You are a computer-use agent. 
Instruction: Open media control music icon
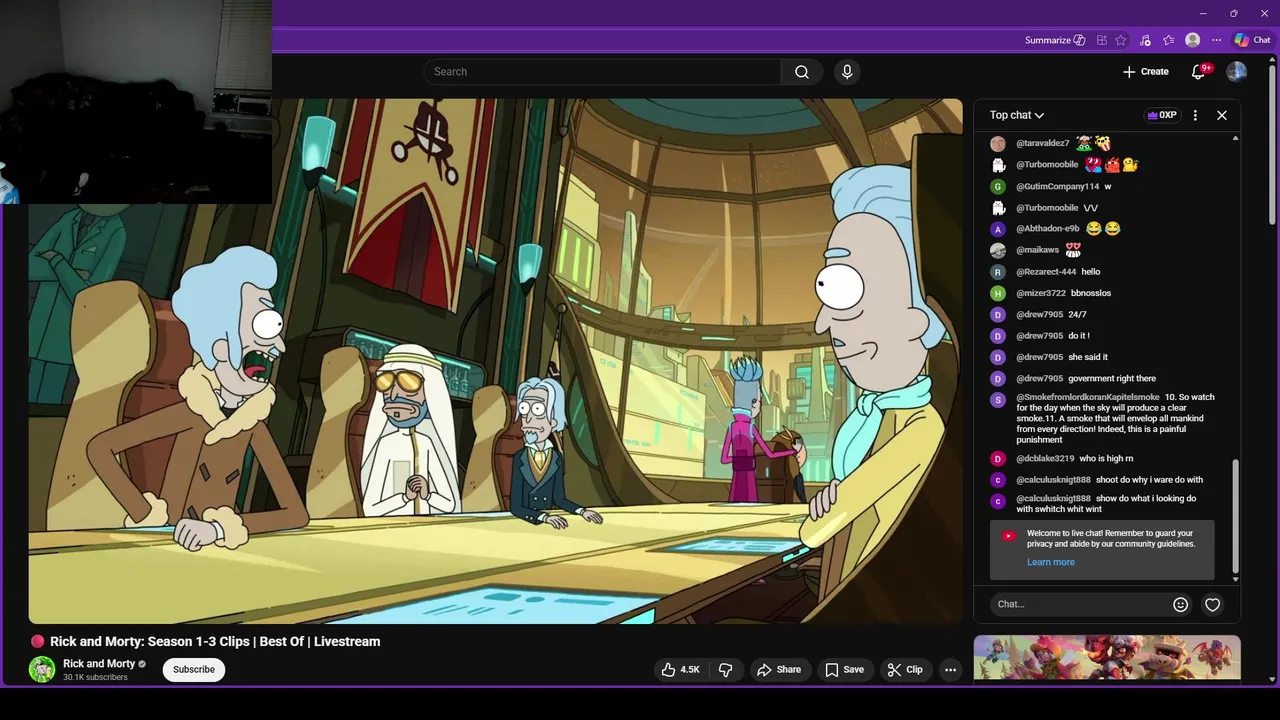coord(1145,40)
